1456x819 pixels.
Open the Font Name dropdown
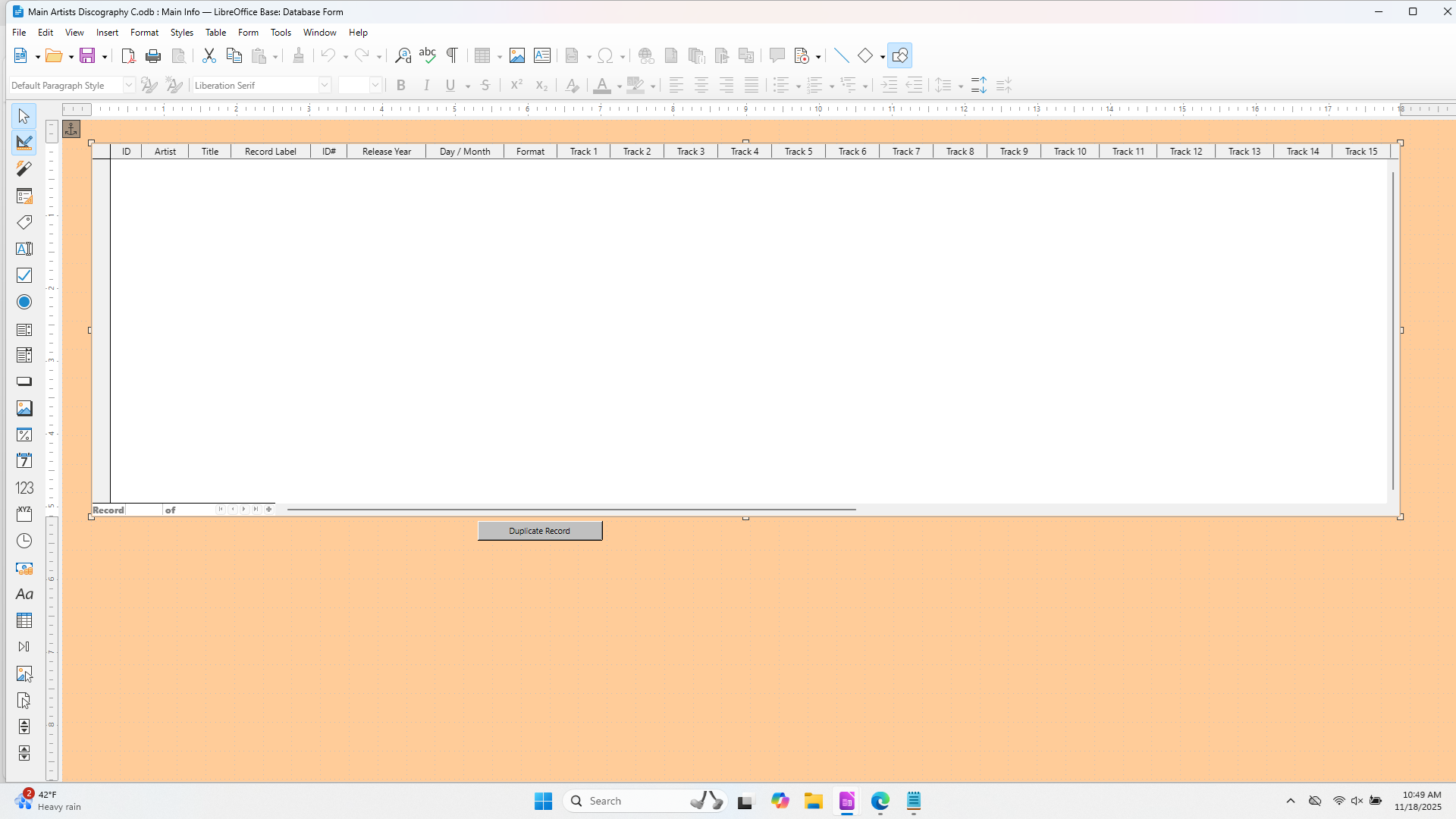pyautogui.click(x=325, y=85)
